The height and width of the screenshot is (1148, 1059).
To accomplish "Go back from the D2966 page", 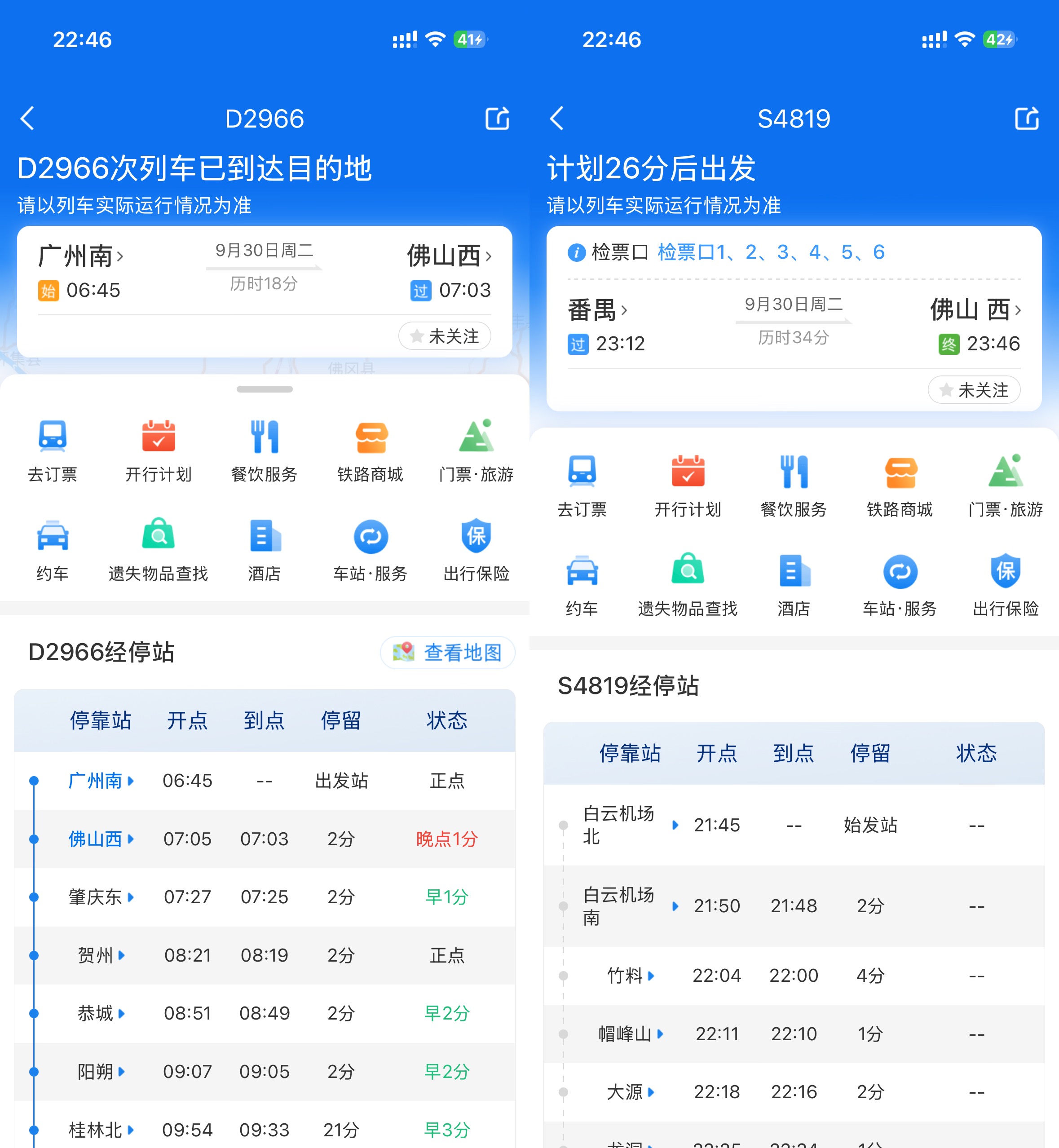I will coord(27,119).
